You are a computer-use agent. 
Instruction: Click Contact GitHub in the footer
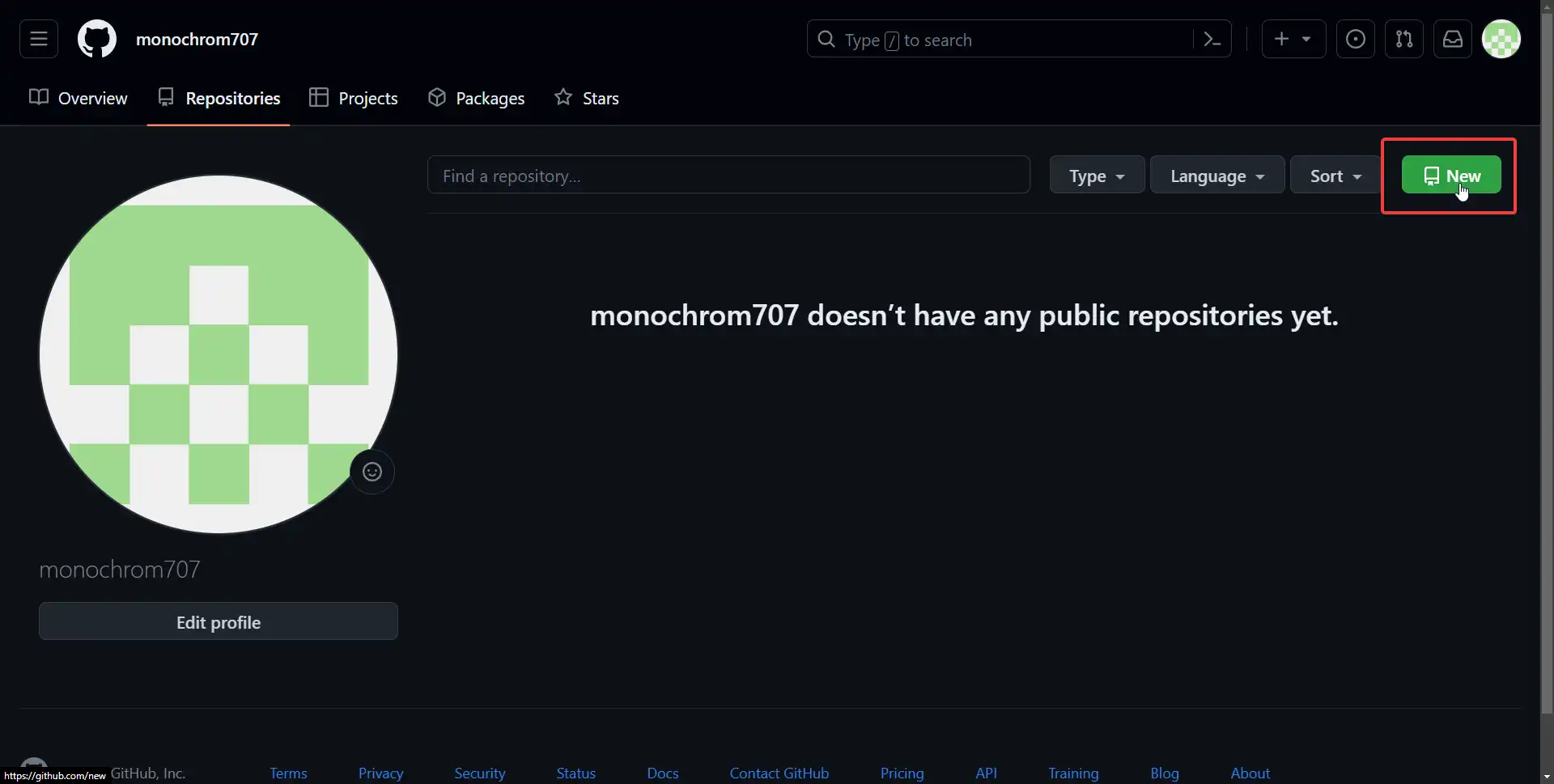pos(779,773)
